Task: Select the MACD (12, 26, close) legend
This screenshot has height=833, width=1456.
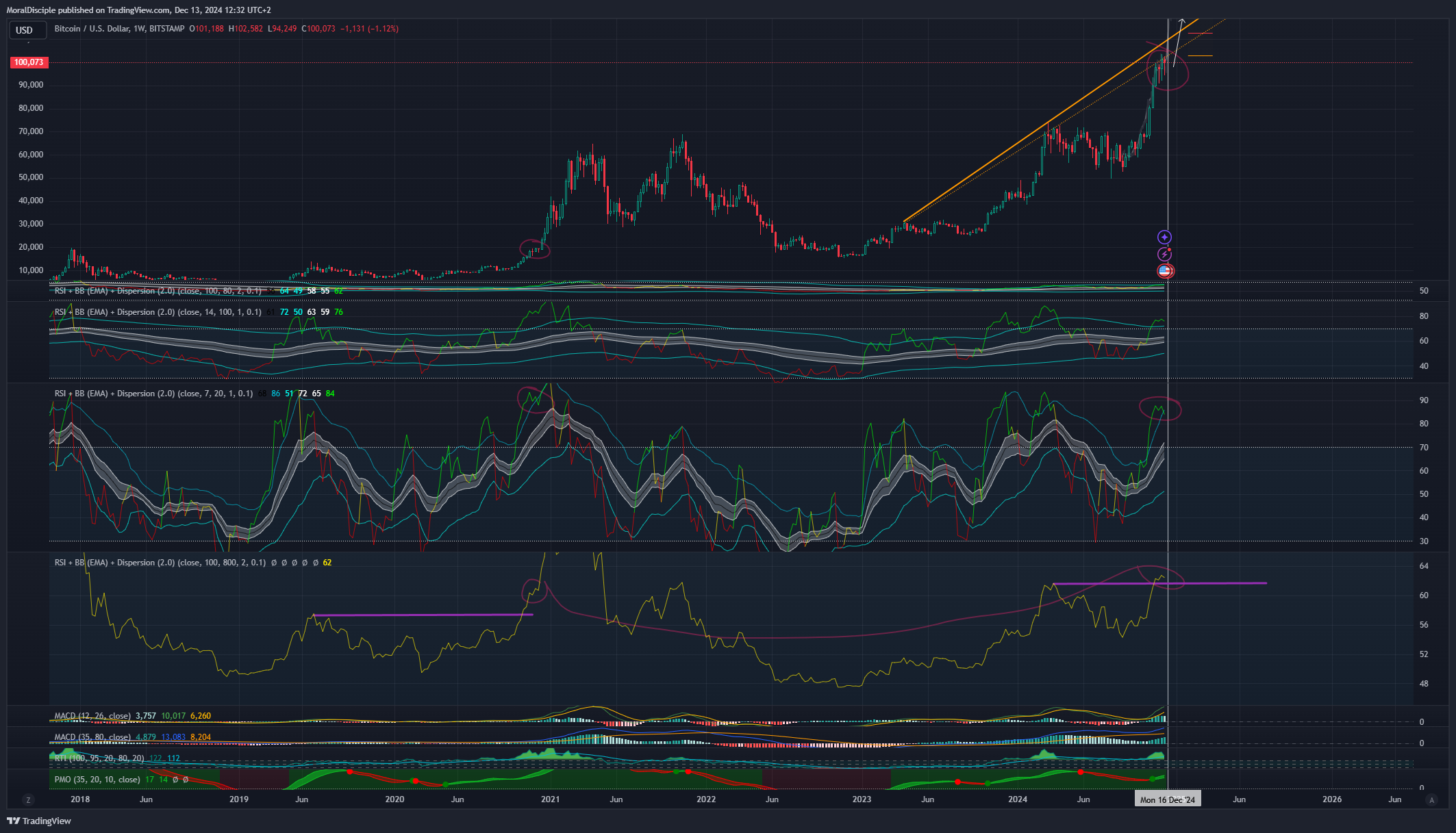Action: point(92,716)
